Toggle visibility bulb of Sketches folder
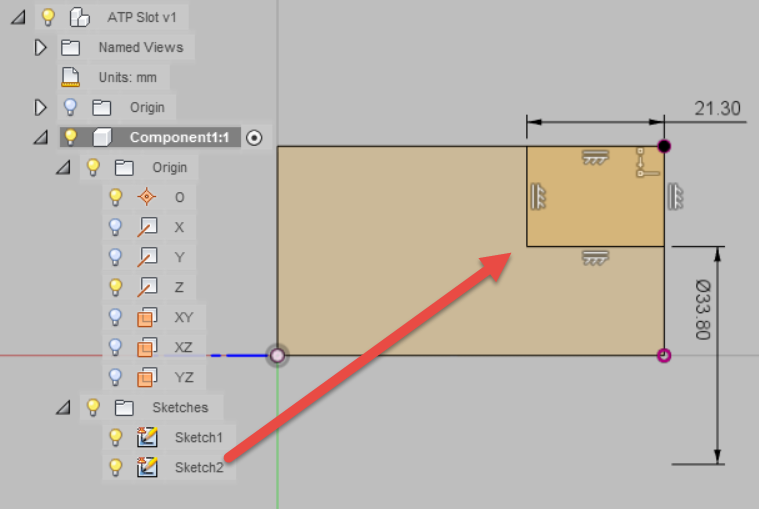759x509 pixels. point(93,407)
